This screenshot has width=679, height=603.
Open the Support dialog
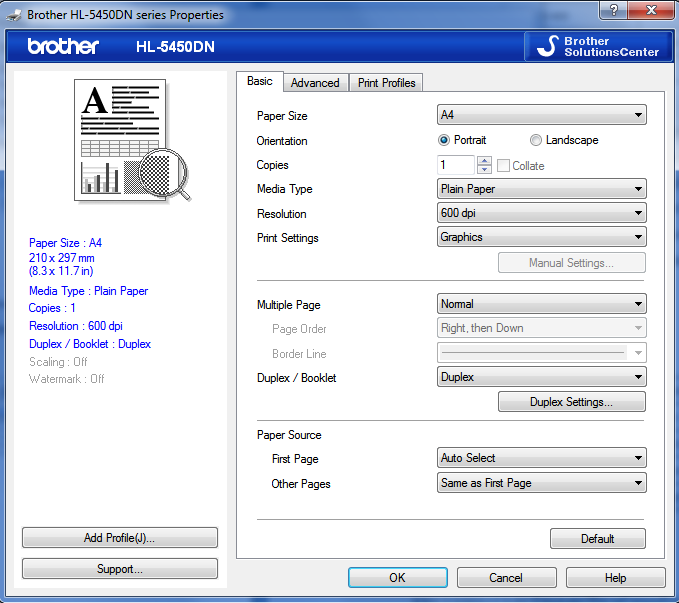120,569
